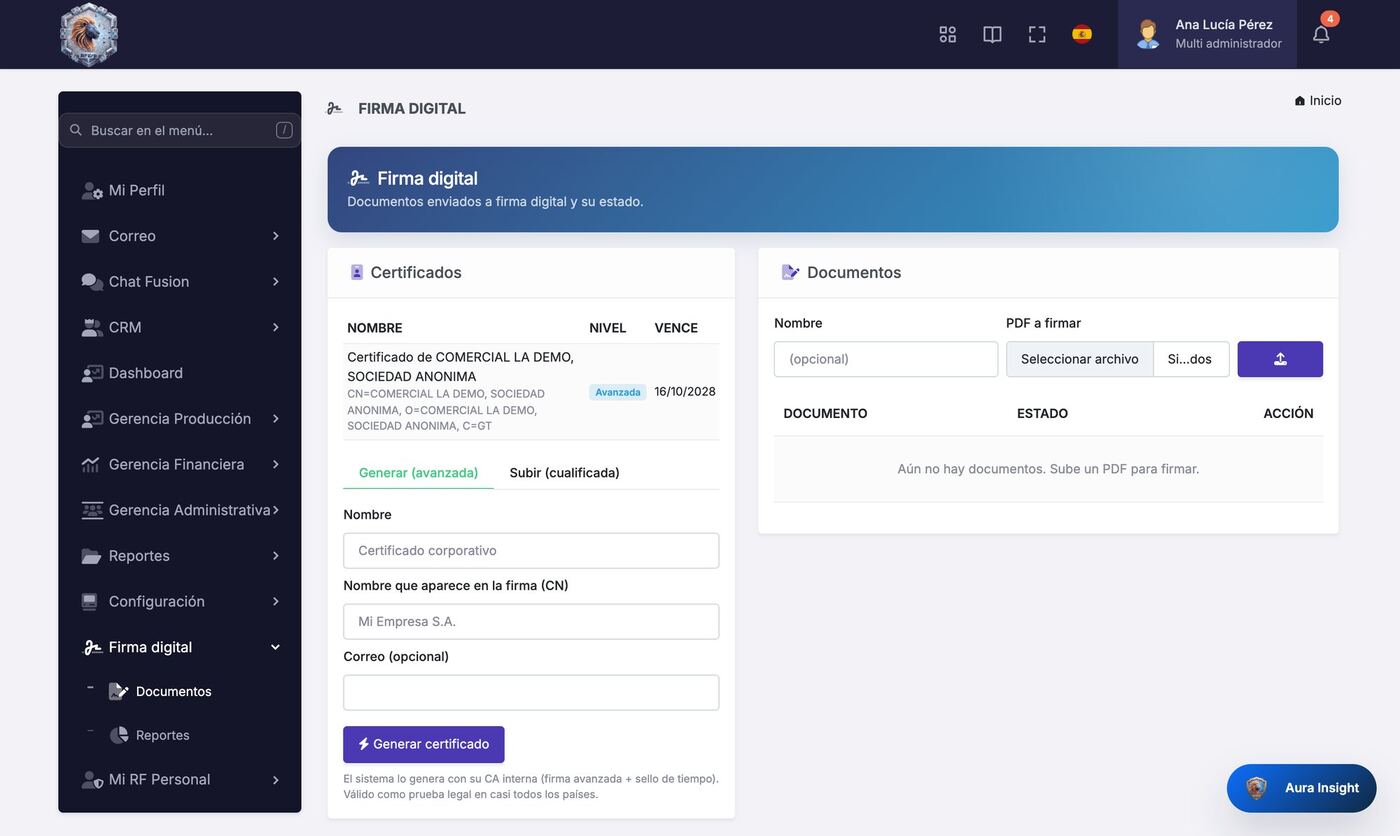The image size is (1400, 836).
Task: Click the lion logo in header
Action: click(89, 34)
